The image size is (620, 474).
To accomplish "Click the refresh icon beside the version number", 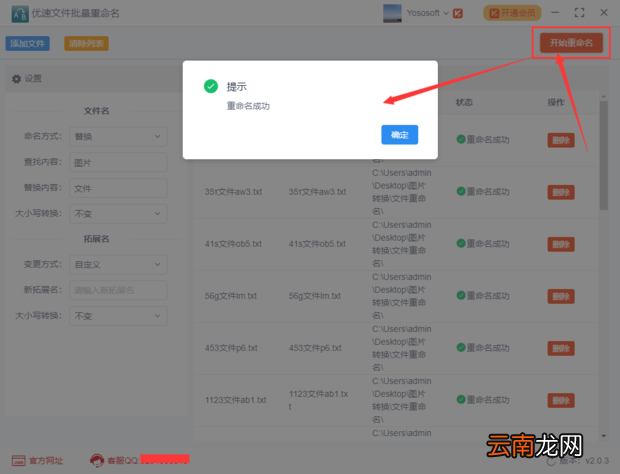I will point(551,461).
